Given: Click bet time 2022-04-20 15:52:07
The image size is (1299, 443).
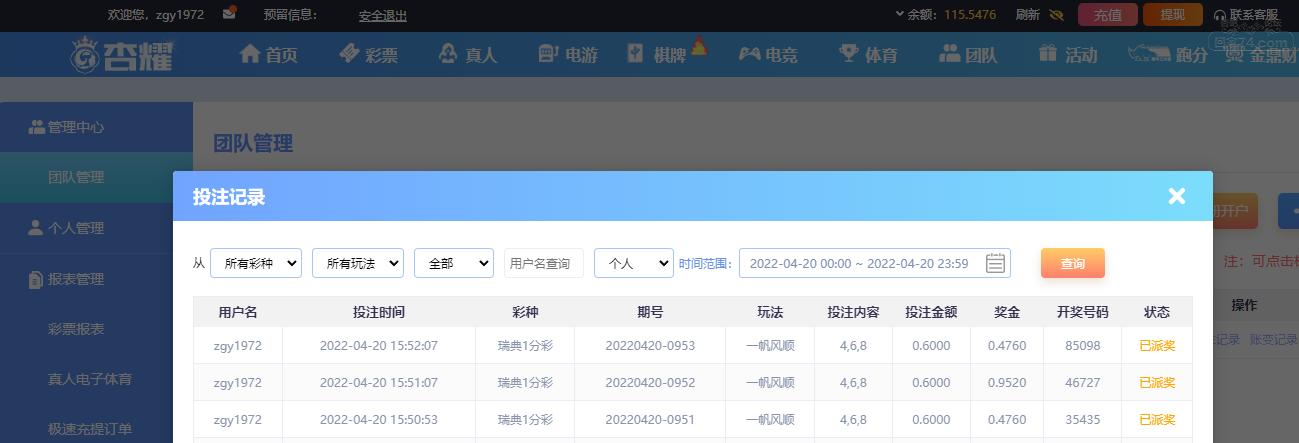Looking at the screenshot, I should [379, 346].
